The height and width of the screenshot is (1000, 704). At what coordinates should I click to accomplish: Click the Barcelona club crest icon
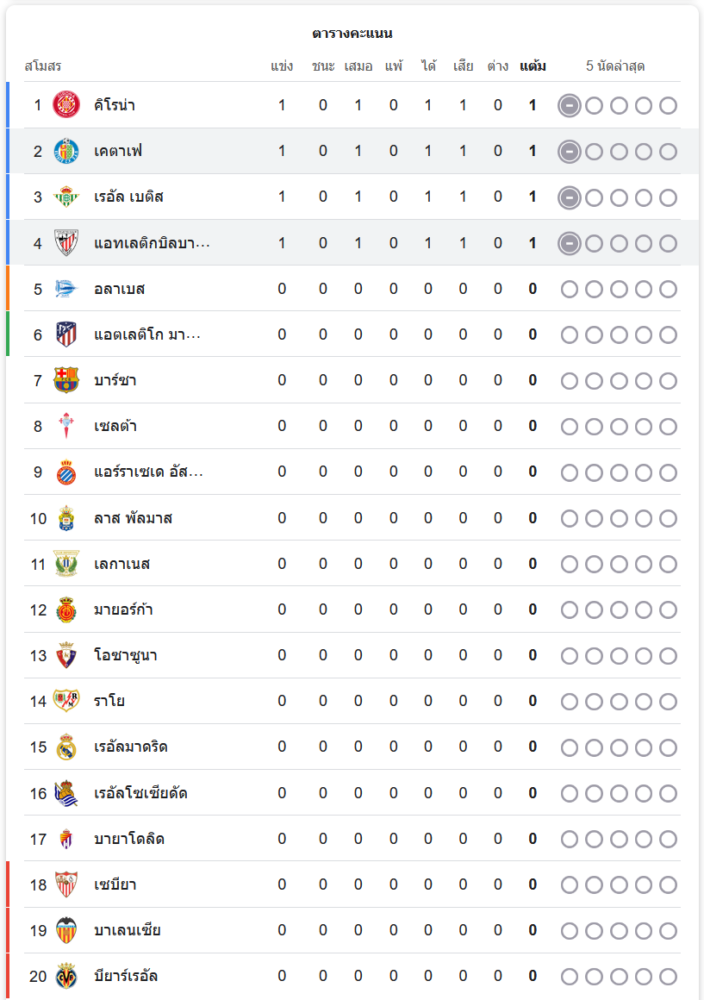click(66, 380)
